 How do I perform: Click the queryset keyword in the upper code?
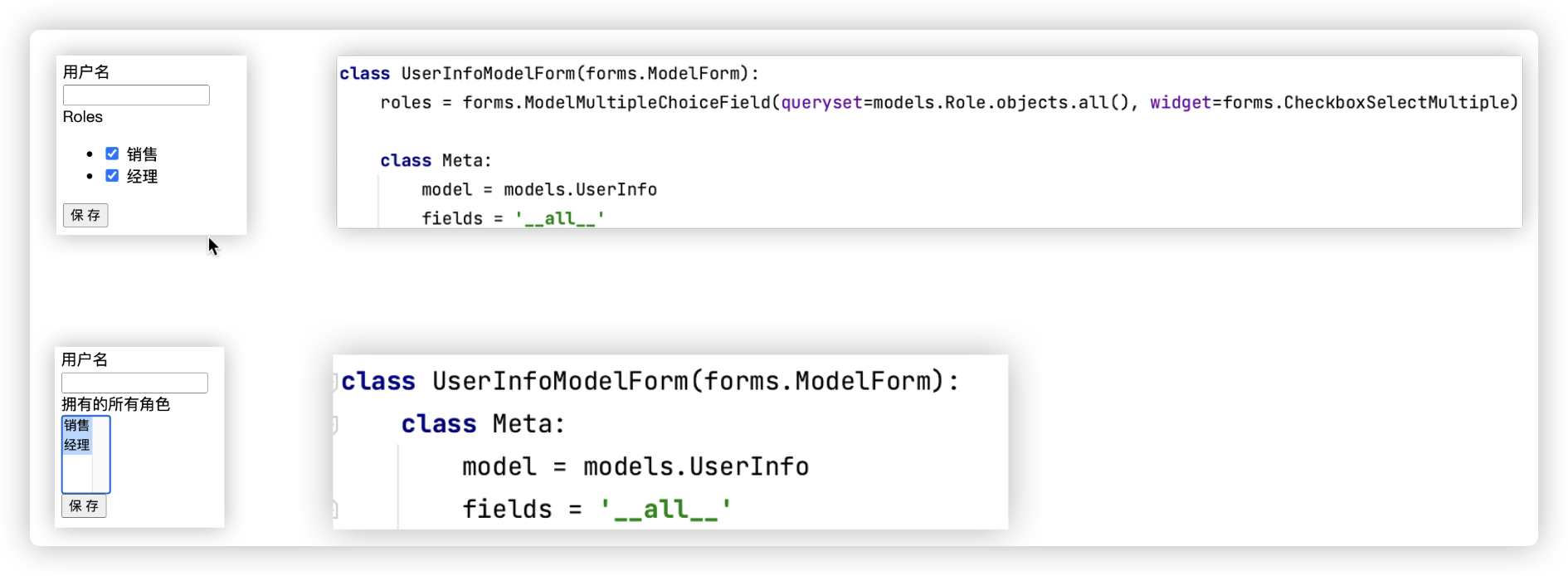point(821,103)
